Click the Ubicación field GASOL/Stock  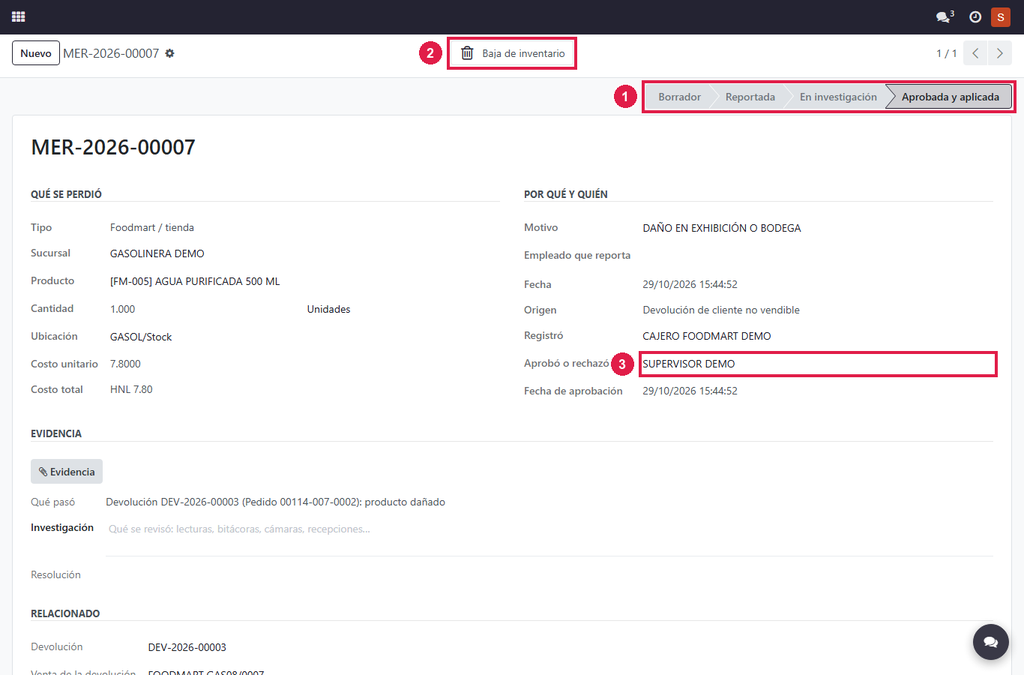coord(140,337)
